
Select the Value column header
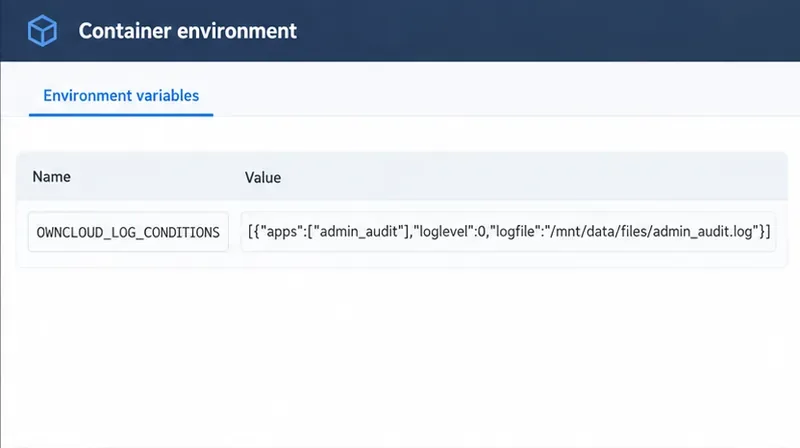coord(263,178)
